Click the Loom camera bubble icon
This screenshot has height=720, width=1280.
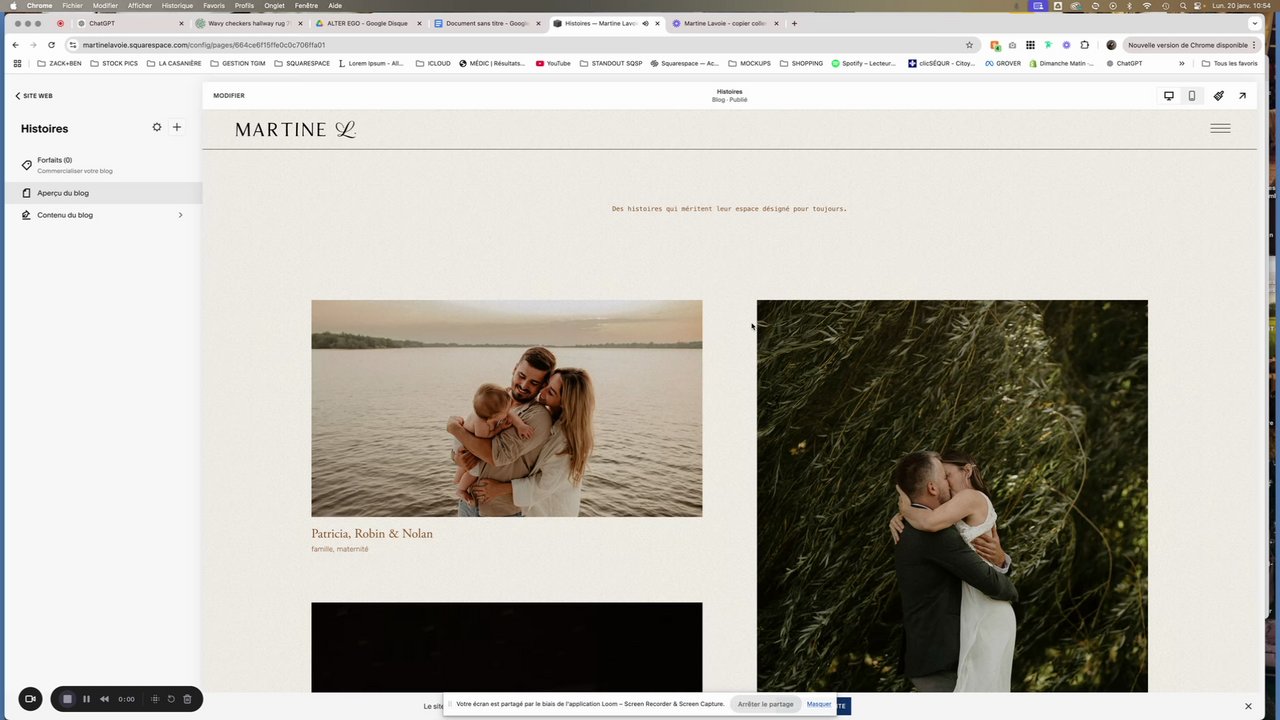point(30,699)
